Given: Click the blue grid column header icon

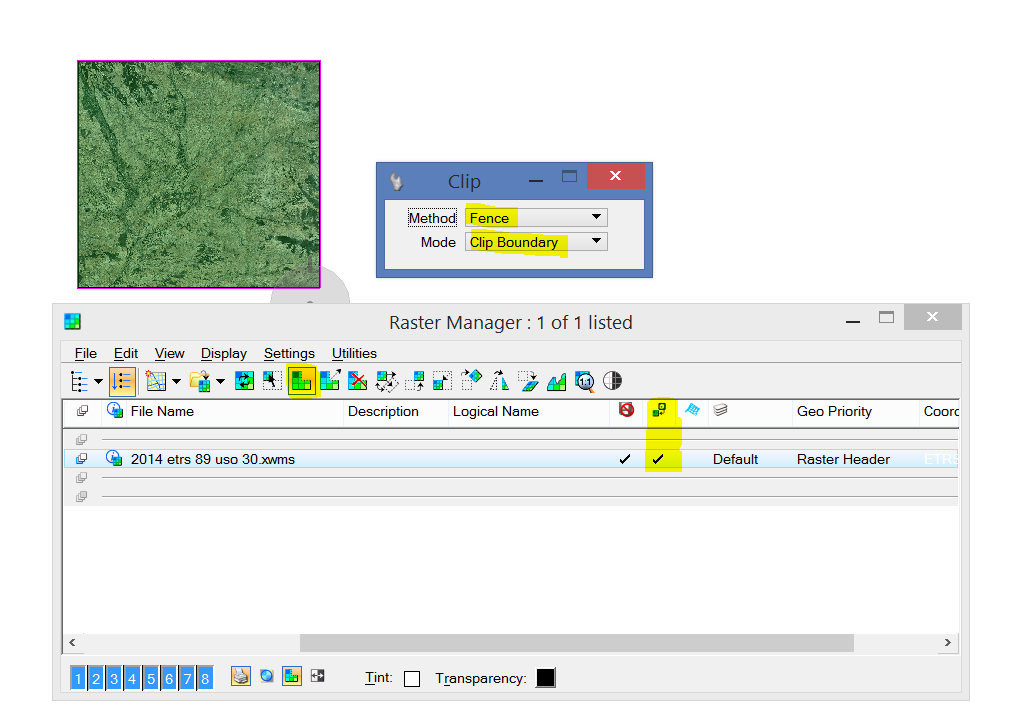Looking at the screenshot, I should [692, 410].
